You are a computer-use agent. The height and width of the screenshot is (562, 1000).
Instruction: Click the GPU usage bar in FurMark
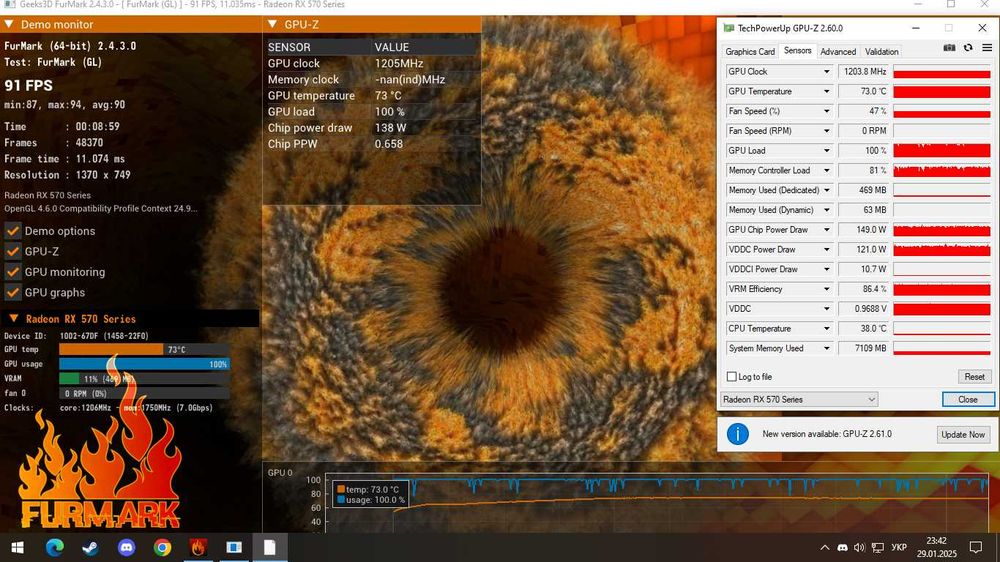[144, 364]
